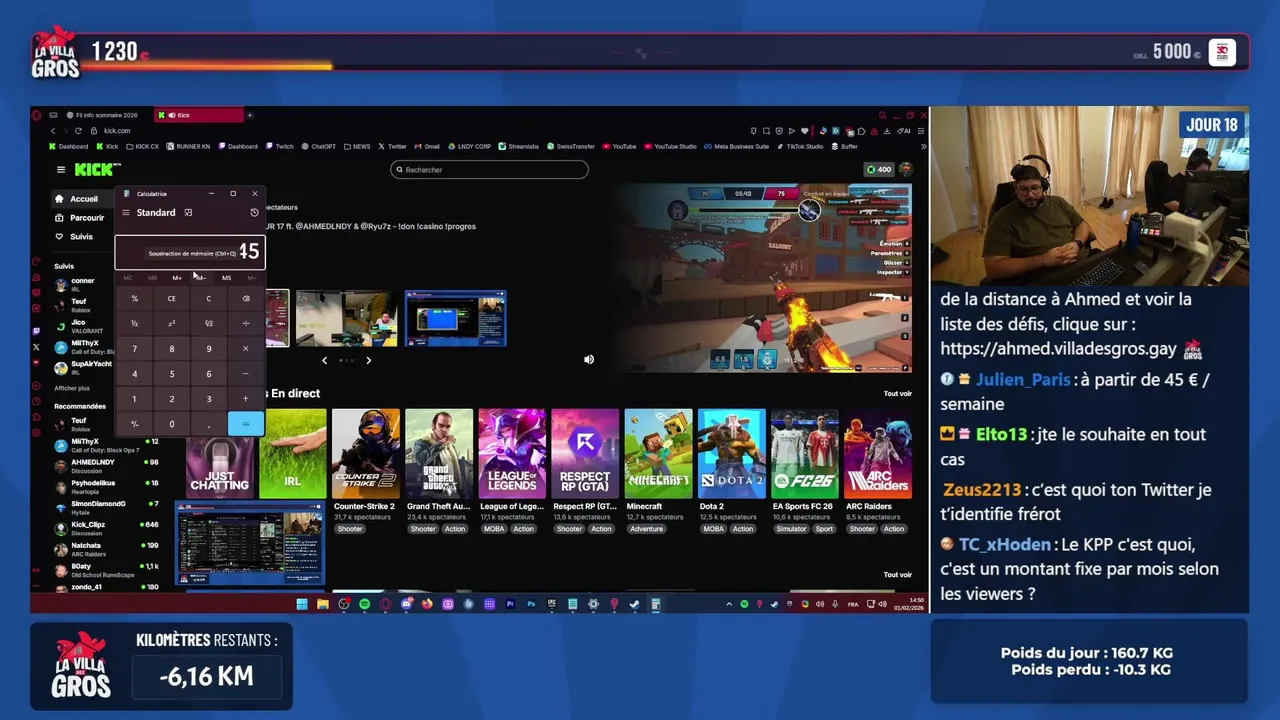This screenshot has width=1280, height=720.
Task: Click the CE clear entry key
Action: pos(171,298)
